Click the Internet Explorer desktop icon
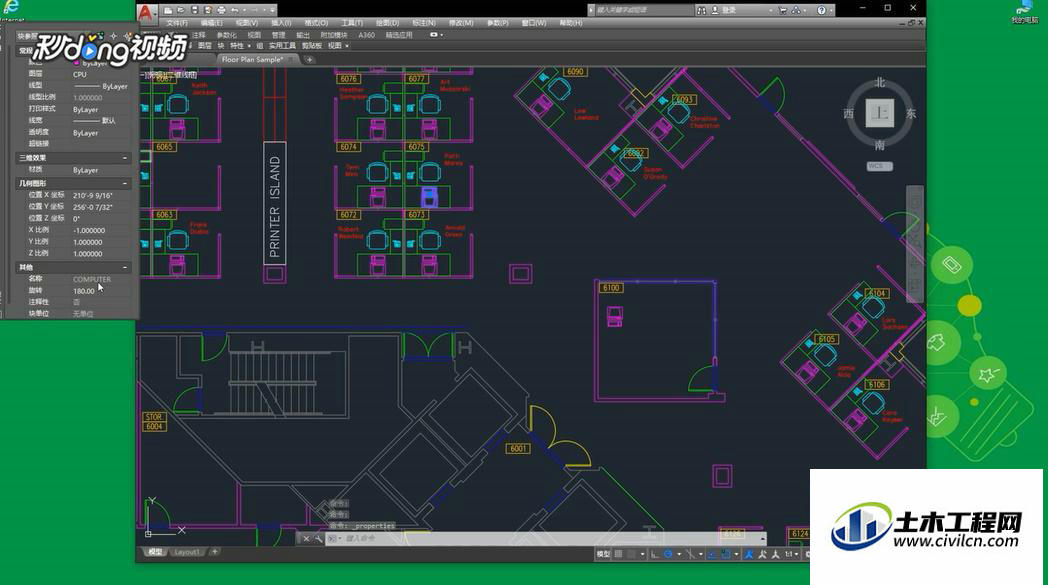This screenshot has width=1048, height=585. point(11,9)
